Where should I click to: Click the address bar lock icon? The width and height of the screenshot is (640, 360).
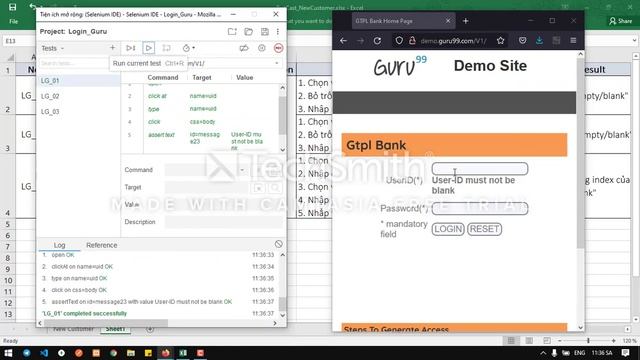click(412, 40)
